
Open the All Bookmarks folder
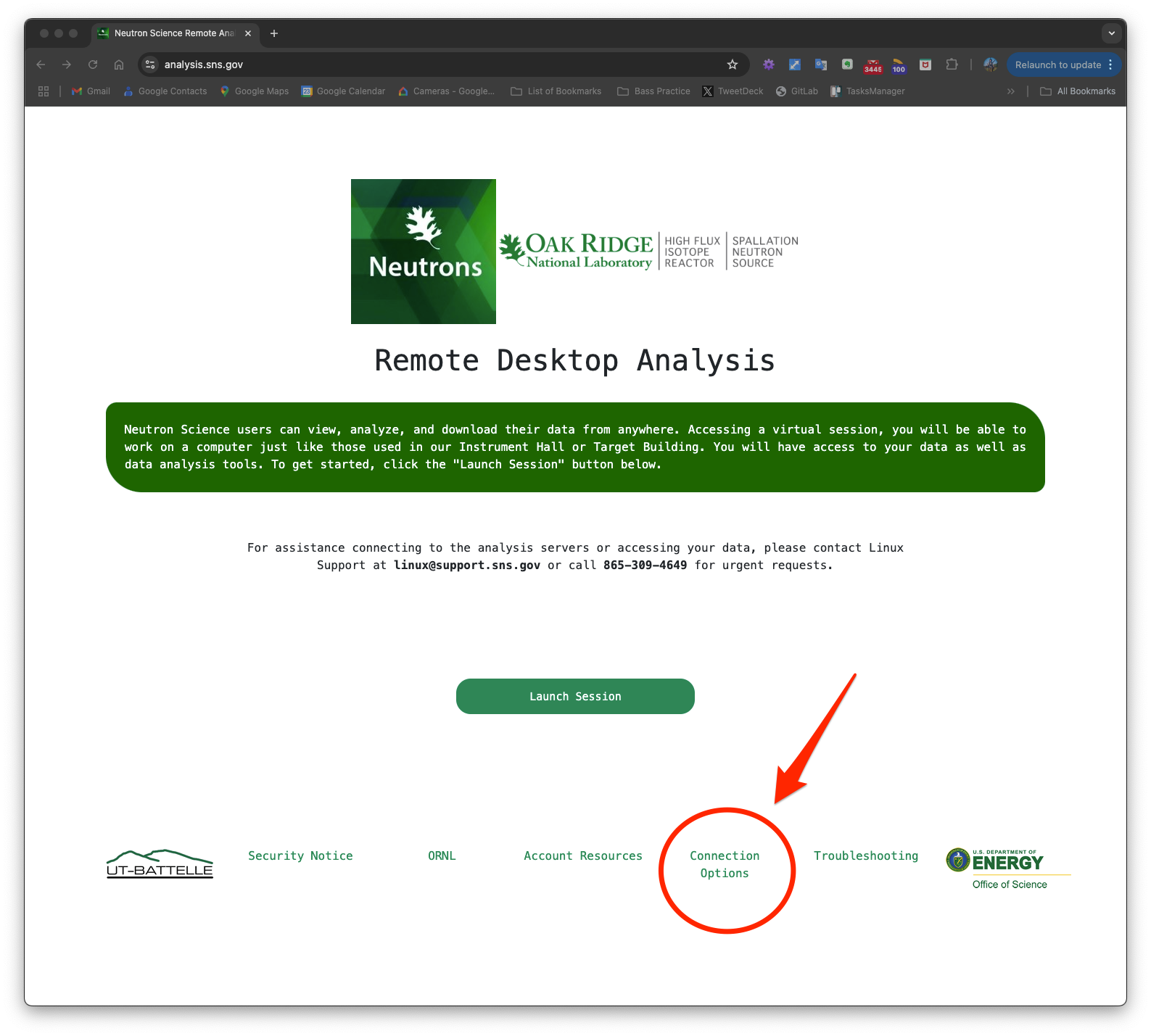tap(1078, 91)
